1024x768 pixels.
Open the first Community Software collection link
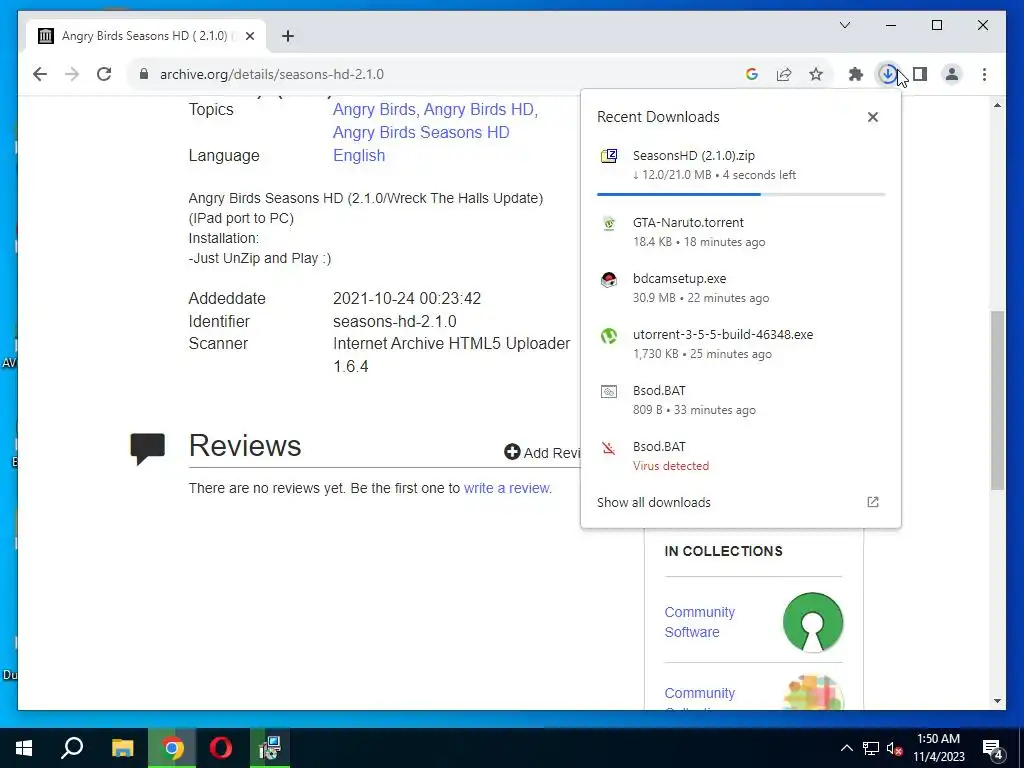[699, 622]
